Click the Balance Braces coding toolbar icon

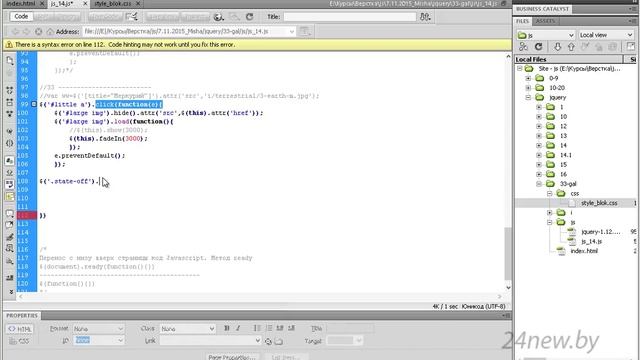click(10, 143)
